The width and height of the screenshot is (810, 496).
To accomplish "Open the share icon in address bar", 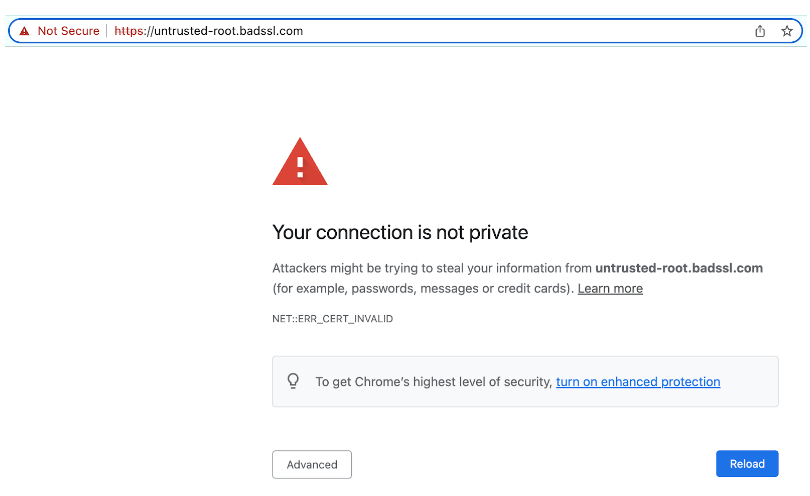I will coord(760,31).
